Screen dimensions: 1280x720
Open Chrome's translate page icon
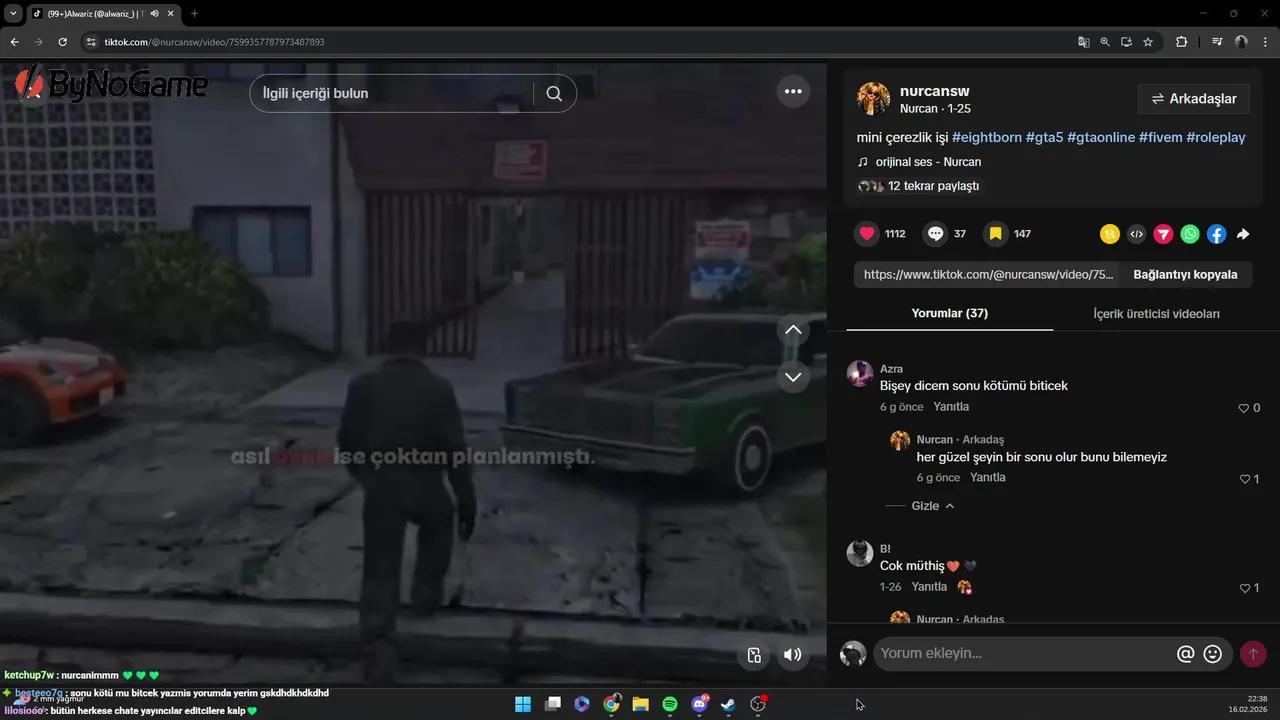click(x=1083, y=42)
